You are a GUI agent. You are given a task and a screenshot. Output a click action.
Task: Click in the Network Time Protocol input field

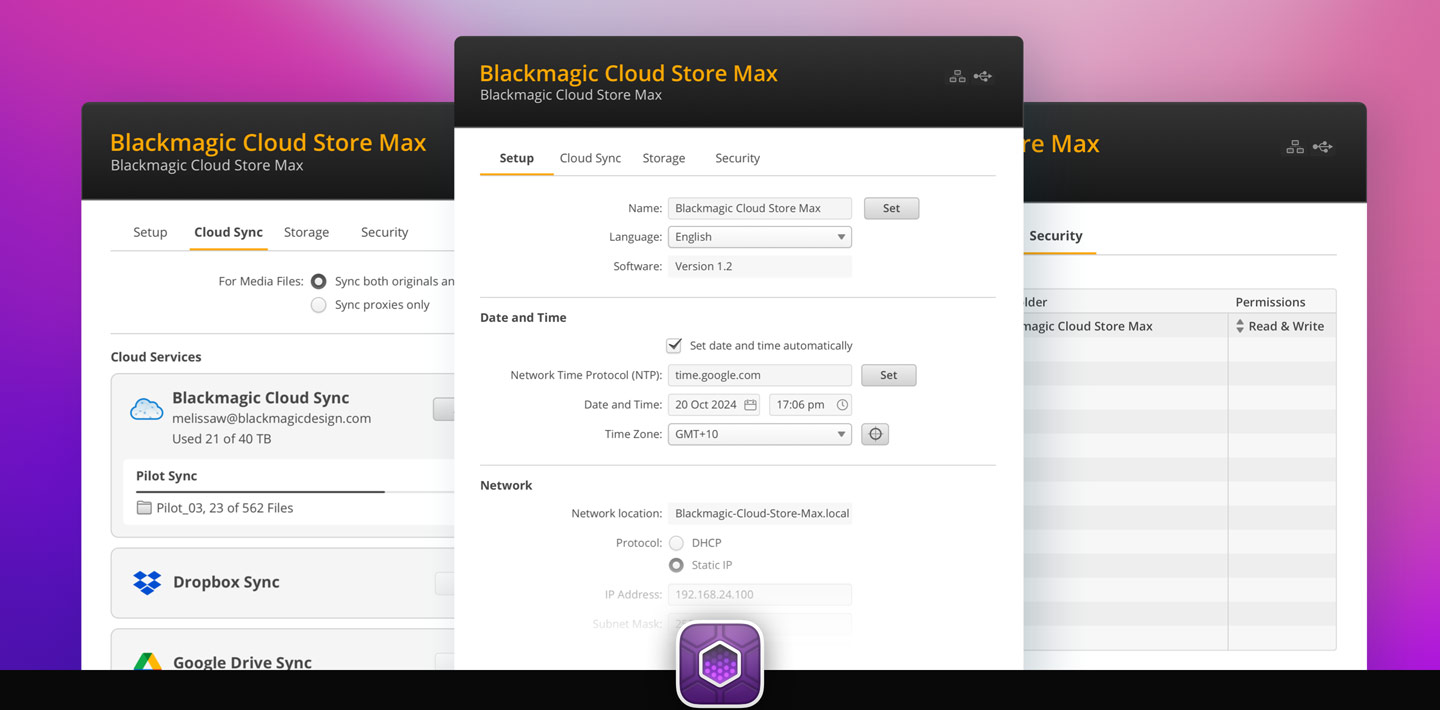pos(759,375)
